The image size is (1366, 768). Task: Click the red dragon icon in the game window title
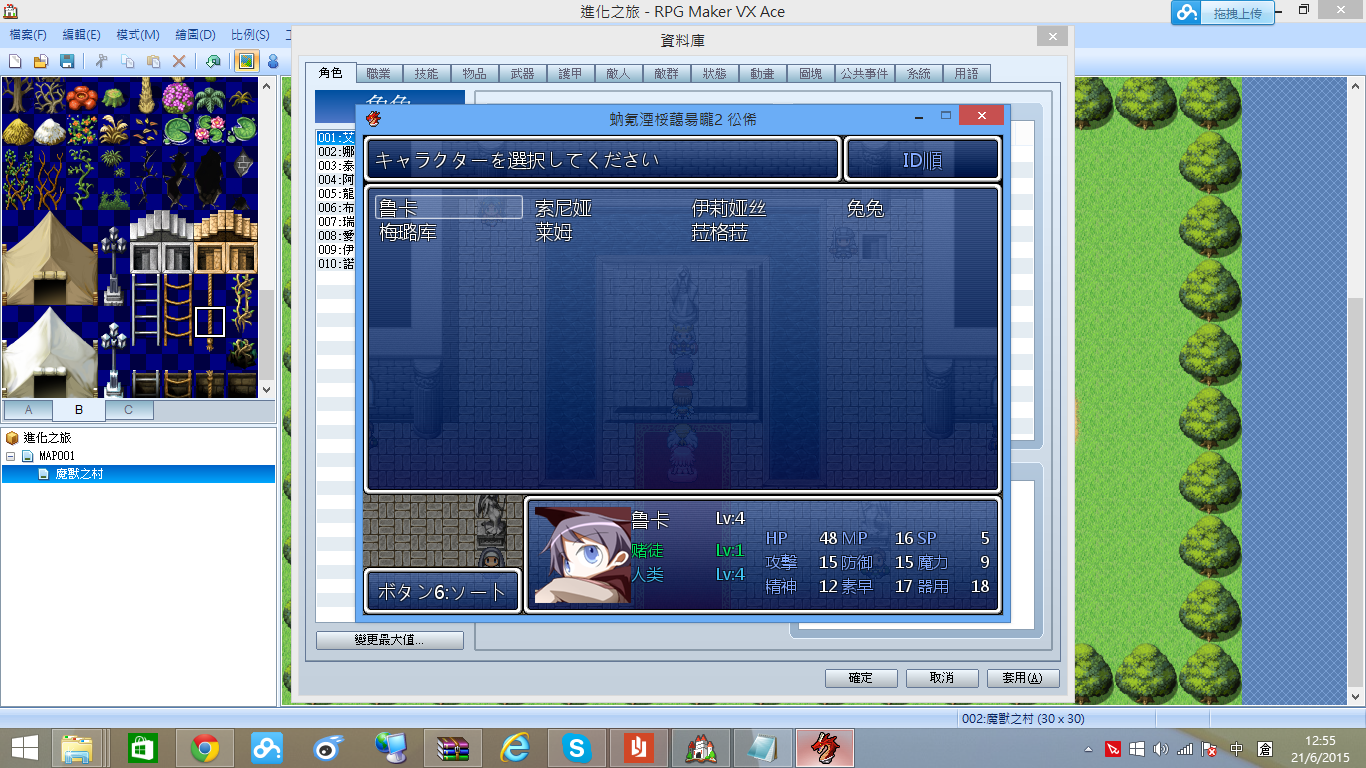tap(374, 119)
